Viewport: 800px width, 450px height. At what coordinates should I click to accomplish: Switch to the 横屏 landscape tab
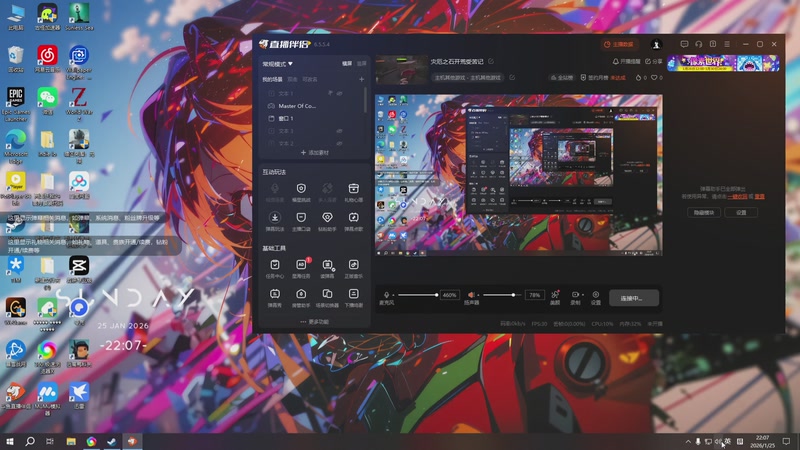tap(347, 64)
